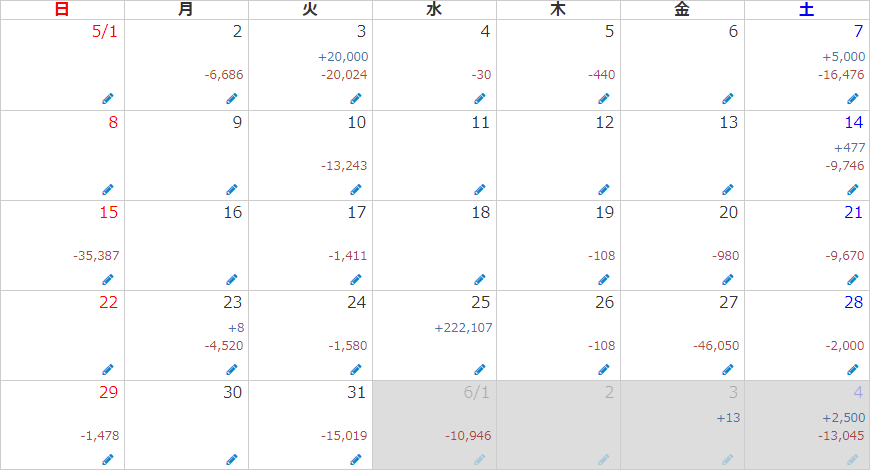Click the pencil edit icon for May 2

click(231, 99)
